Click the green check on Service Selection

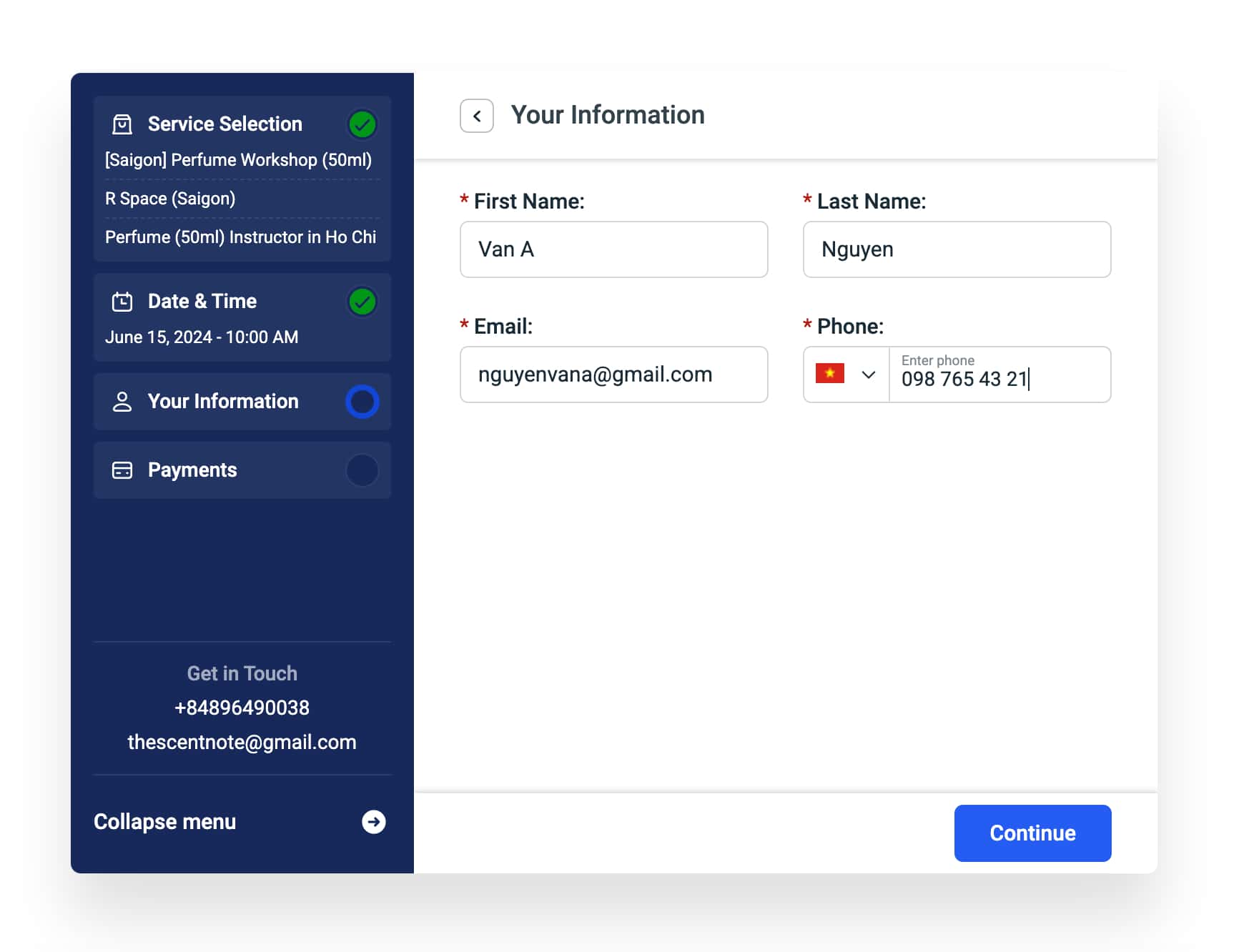tap(362, 124)
